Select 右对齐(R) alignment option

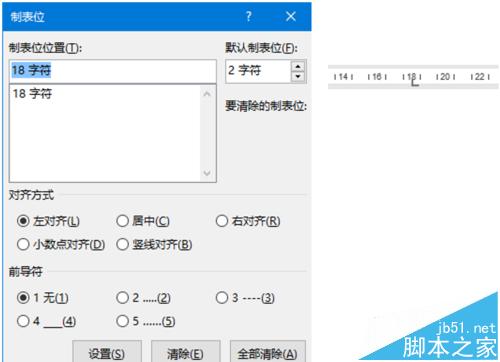point(247,221)
